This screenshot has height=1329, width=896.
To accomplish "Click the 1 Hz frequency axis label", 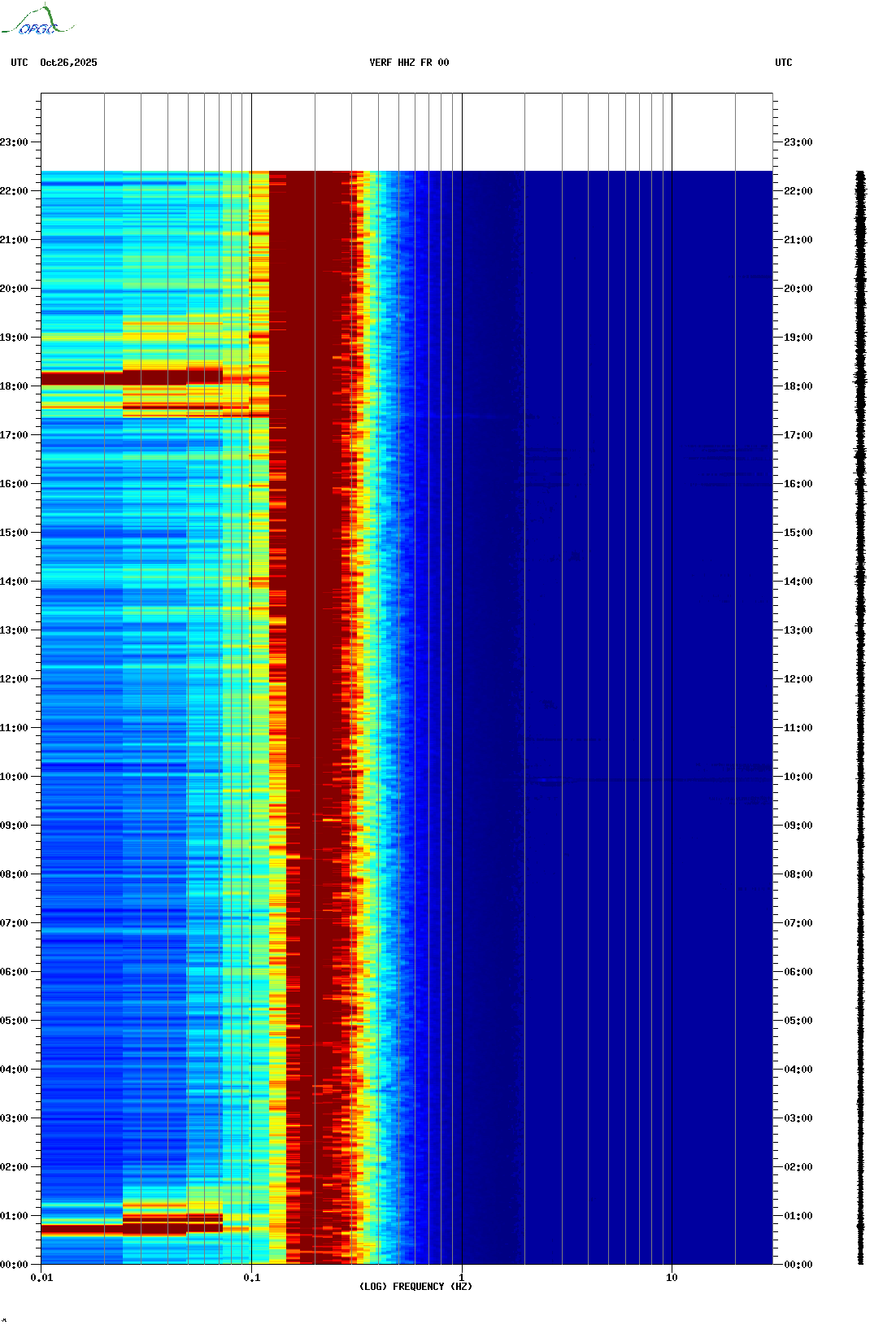I will [462, 1278].
